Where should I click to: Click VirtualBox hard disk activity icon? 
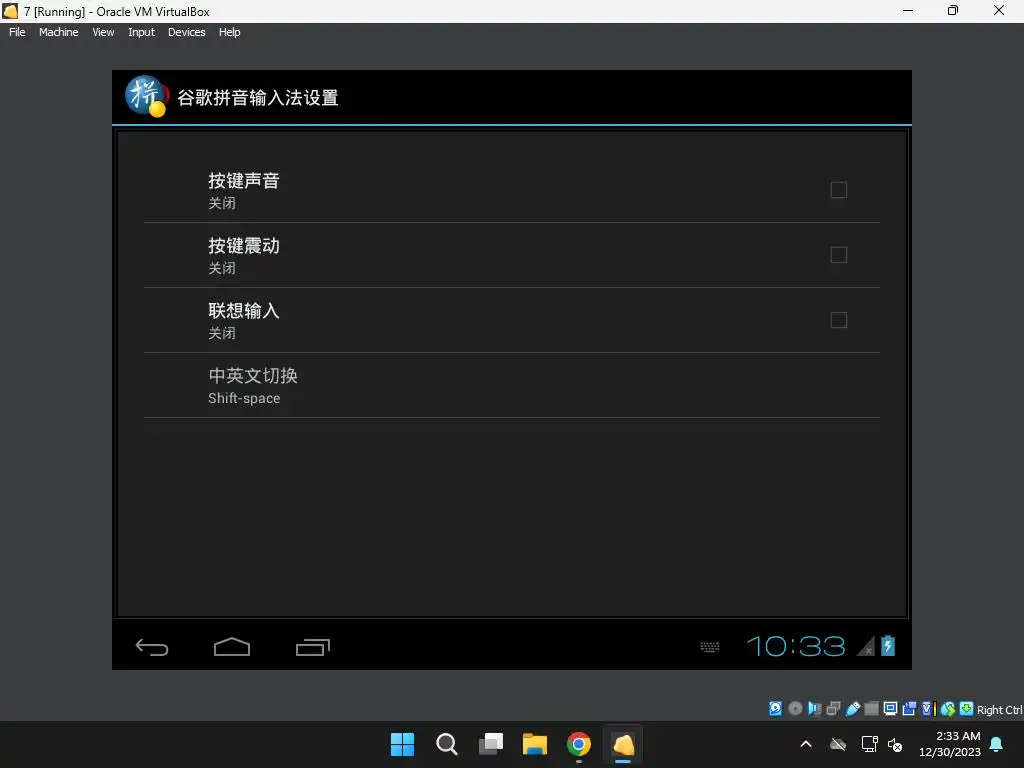point(775,709)
